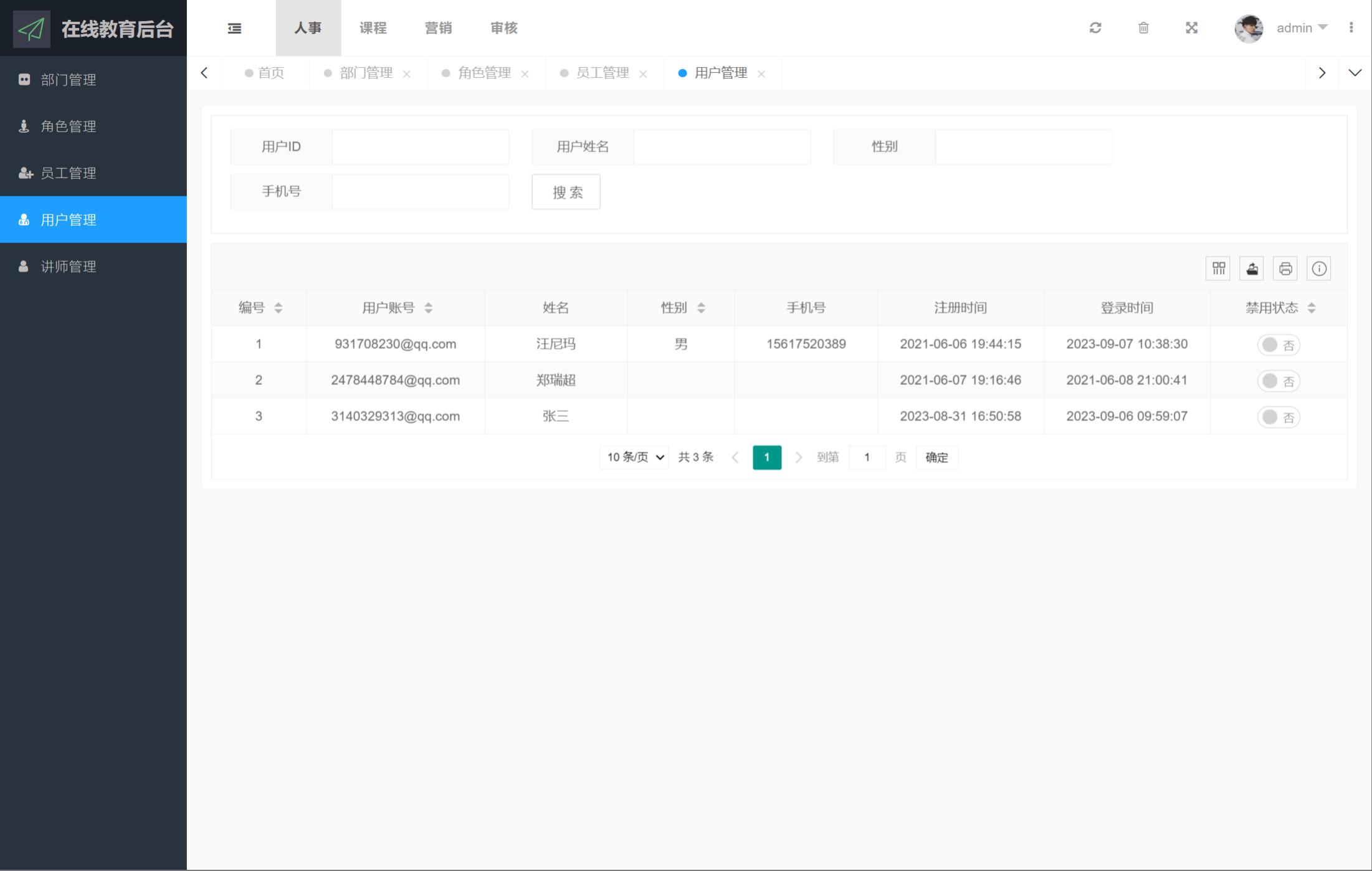Collapse the sidebar with the menu-fold icon
Screen dimensions: 1372x871
(234, 28)
